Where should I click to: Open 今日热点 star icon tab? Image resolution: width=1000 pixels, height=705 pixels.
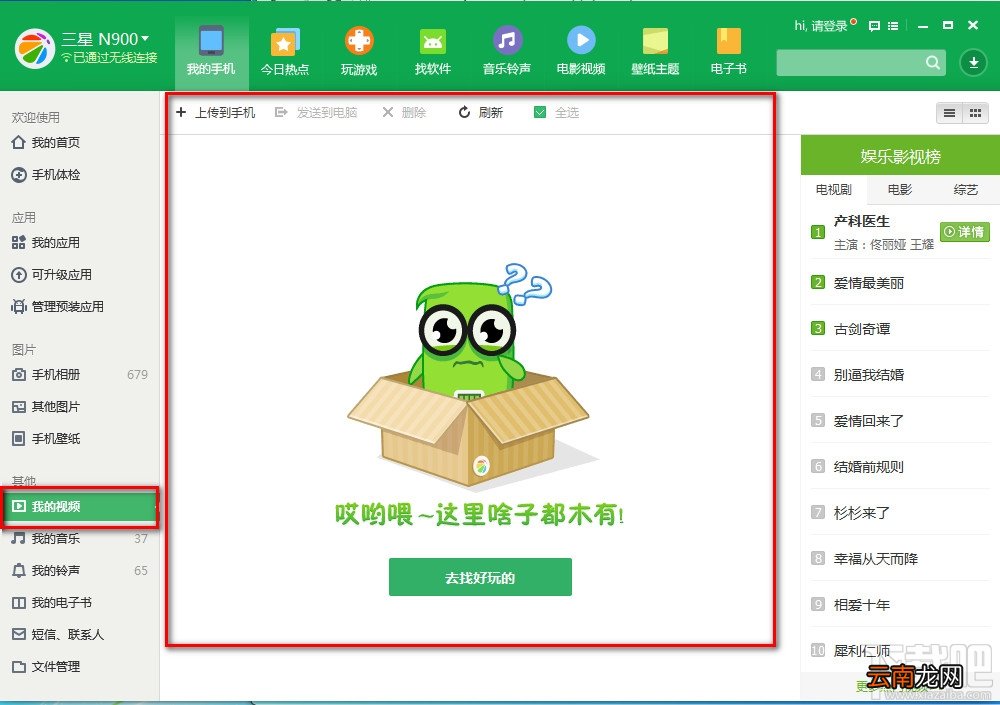coord(285,53)
